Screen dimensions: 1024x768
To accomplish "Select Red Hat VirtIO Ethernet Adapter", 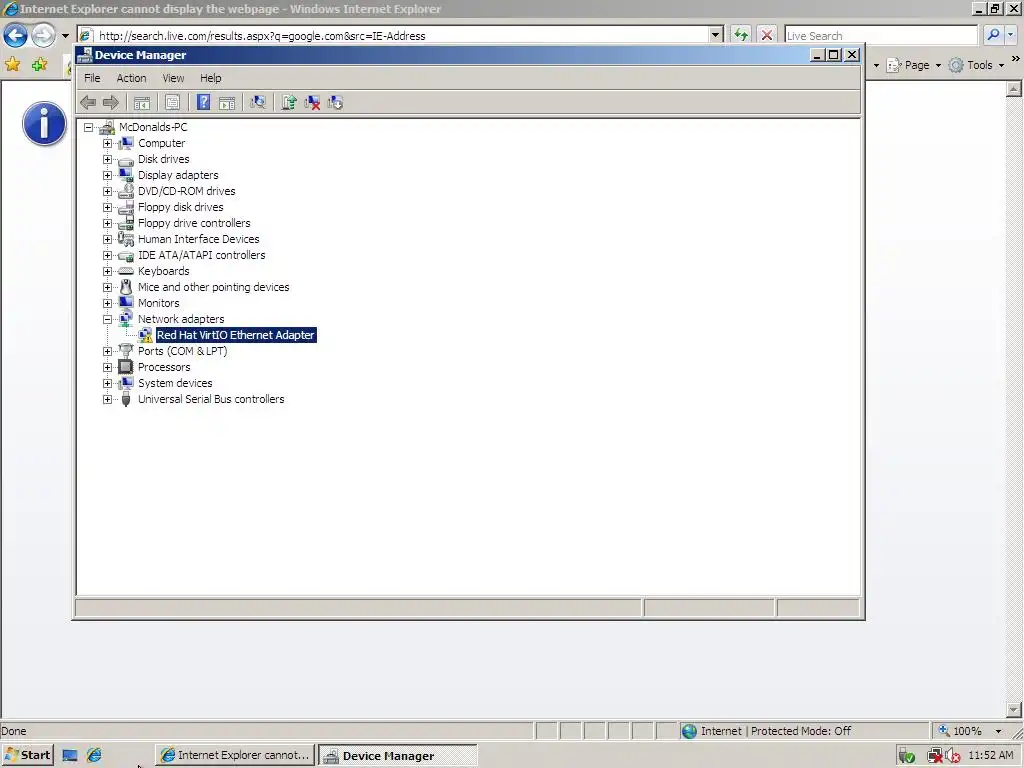I will (x=236, y=335).
